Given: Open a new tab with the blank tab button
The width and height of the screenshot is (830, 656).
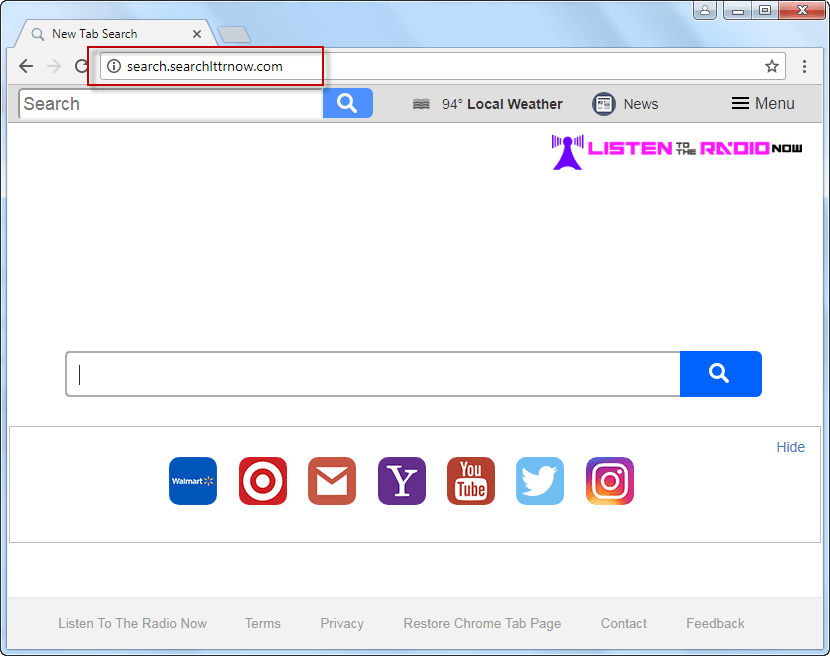Looking at the screenshot, I should (x=234, y=34).
